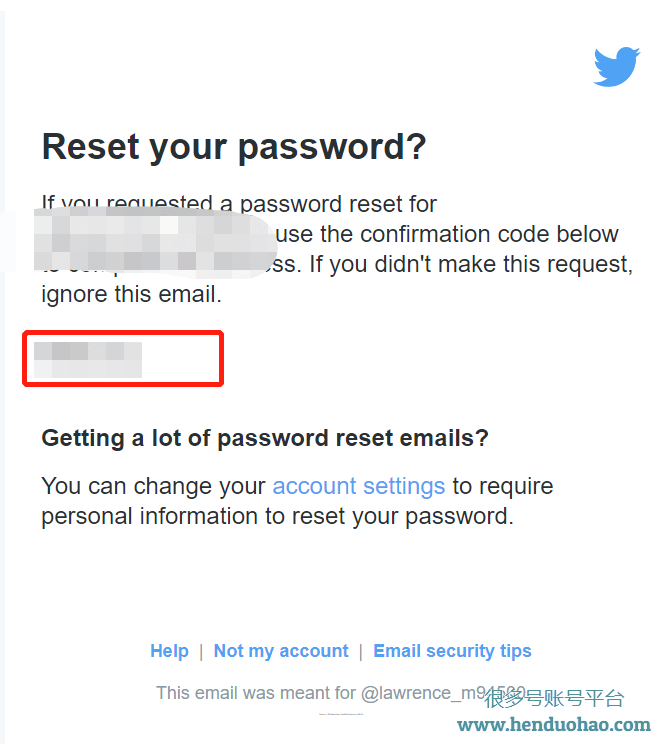Viewport: 664px width, 744px height.
Task: Click the www.henduohao.com watermark
Action: [x=554, y=725]
